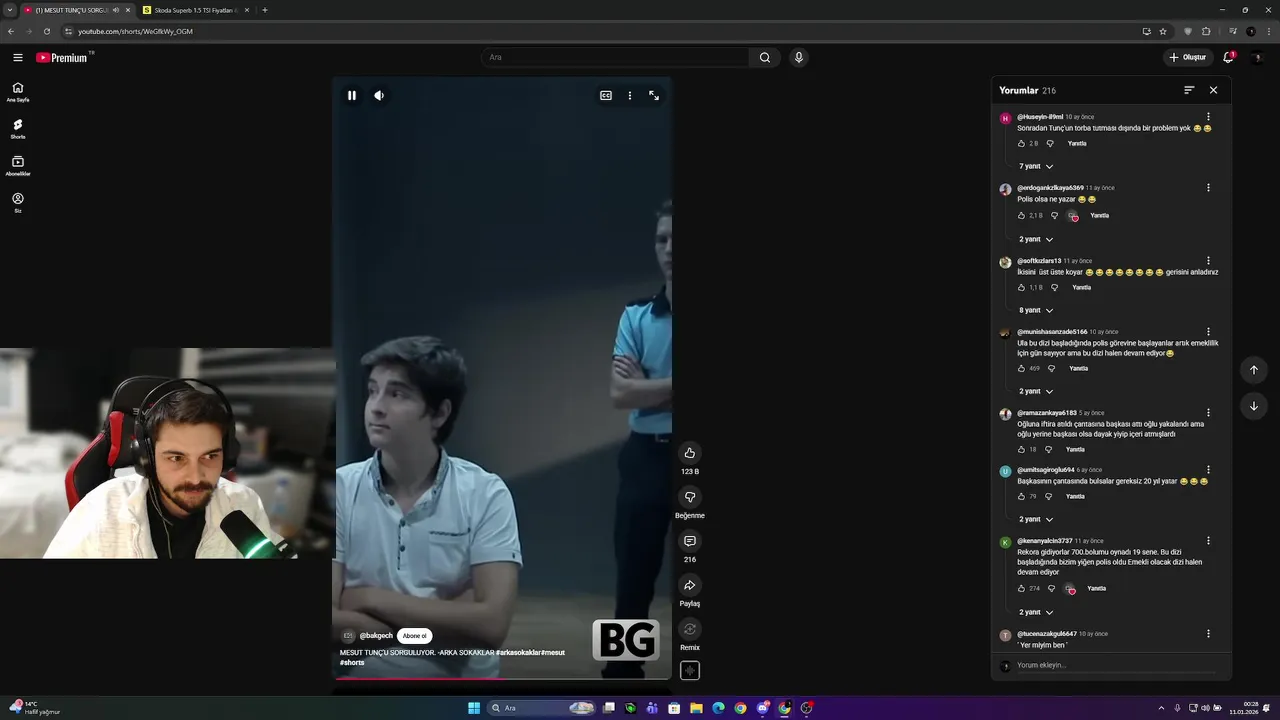This screenshot has height=720, width=1280.
Task: Share the Short via Paylaş
Action: (690, 585)
